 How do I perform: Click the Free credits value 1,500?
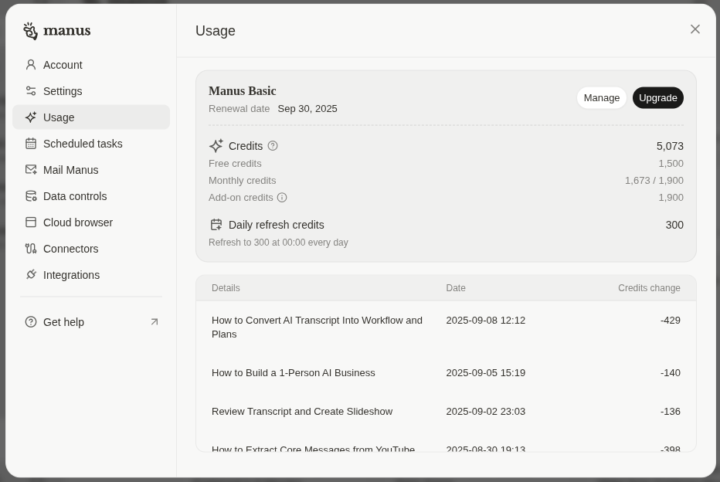(x=671, y=163)
